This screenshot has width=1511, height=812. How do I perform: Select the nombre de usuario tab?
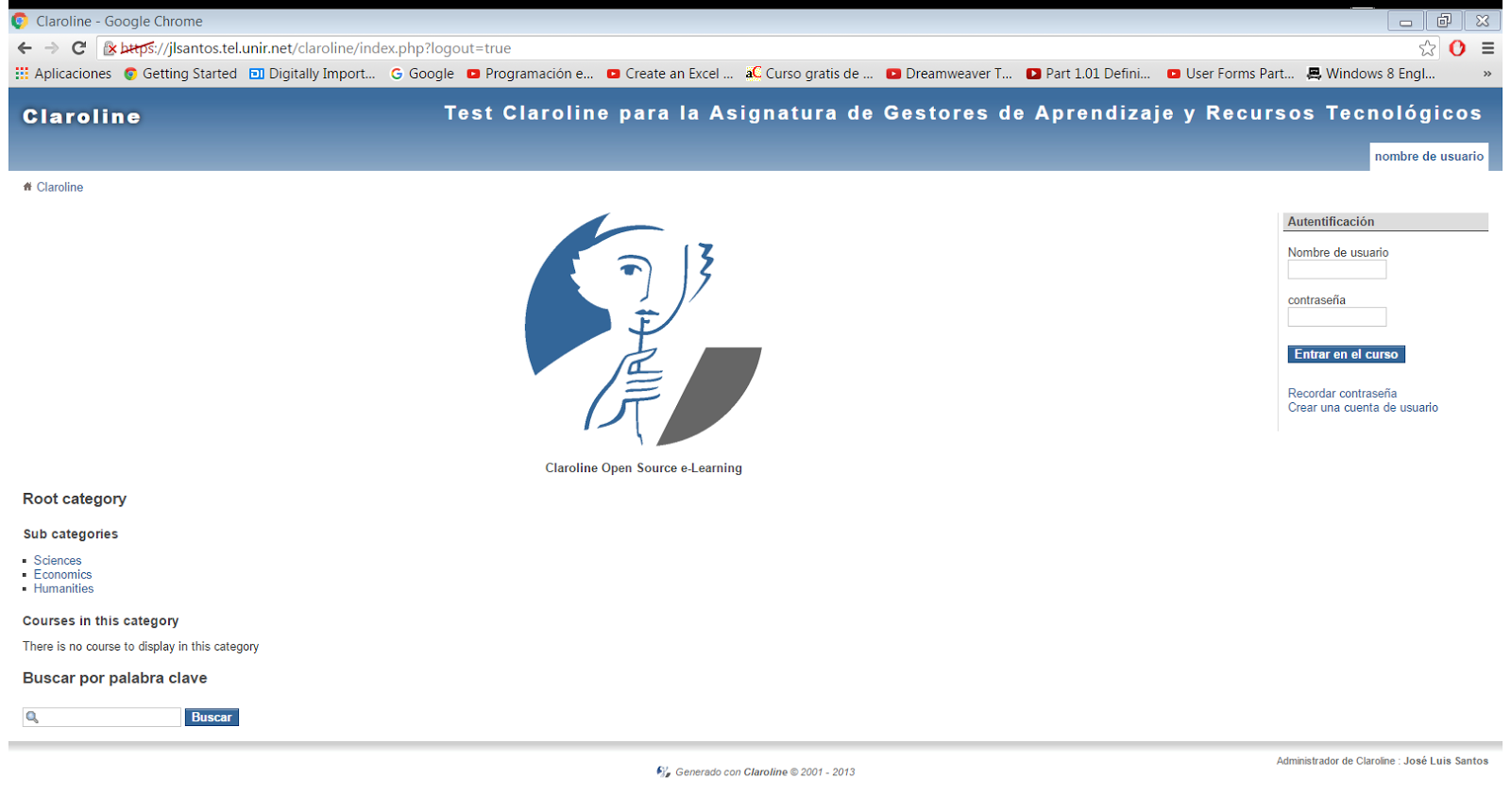click(x=1429, y=157)
